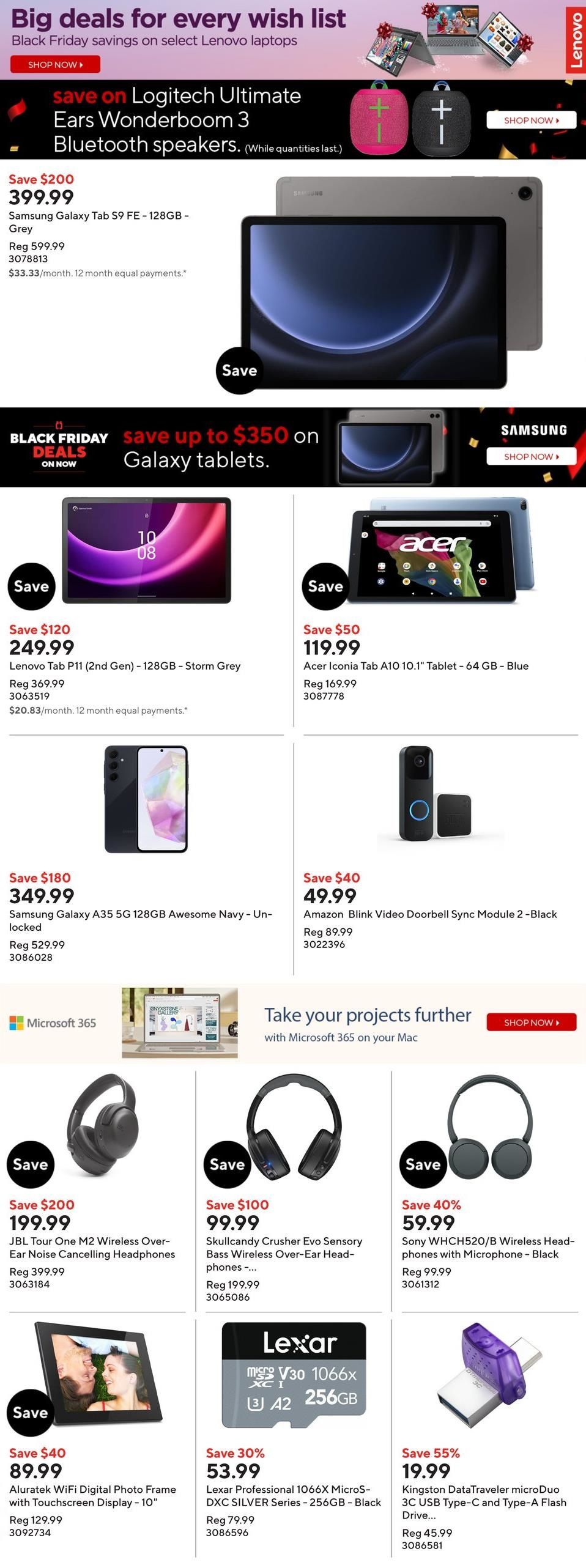
Task: Click Save badge on Galaxy Tab S9 FE
Action: [239, 371]
